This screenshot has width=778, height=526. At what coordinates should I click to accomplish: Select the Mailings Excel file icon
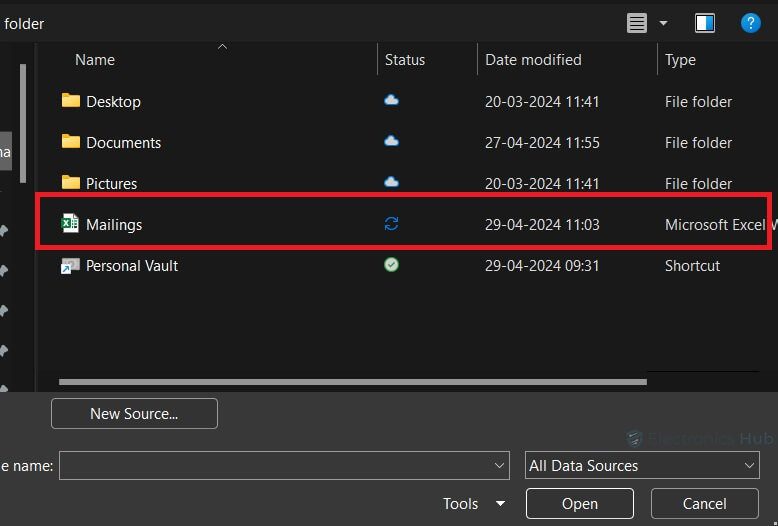coord(70,224)
